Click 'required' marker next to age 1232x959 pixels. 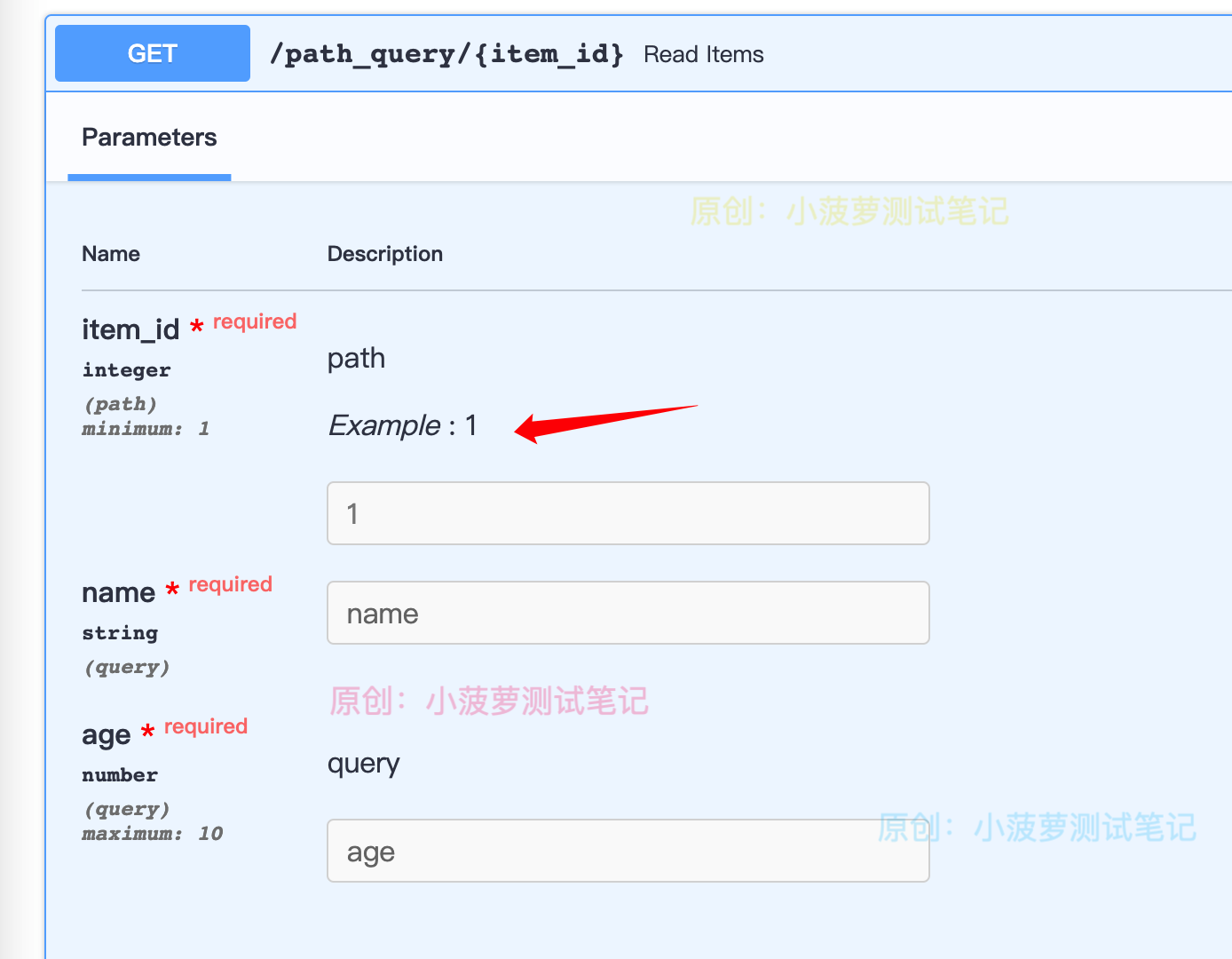(x=206, y=726)
